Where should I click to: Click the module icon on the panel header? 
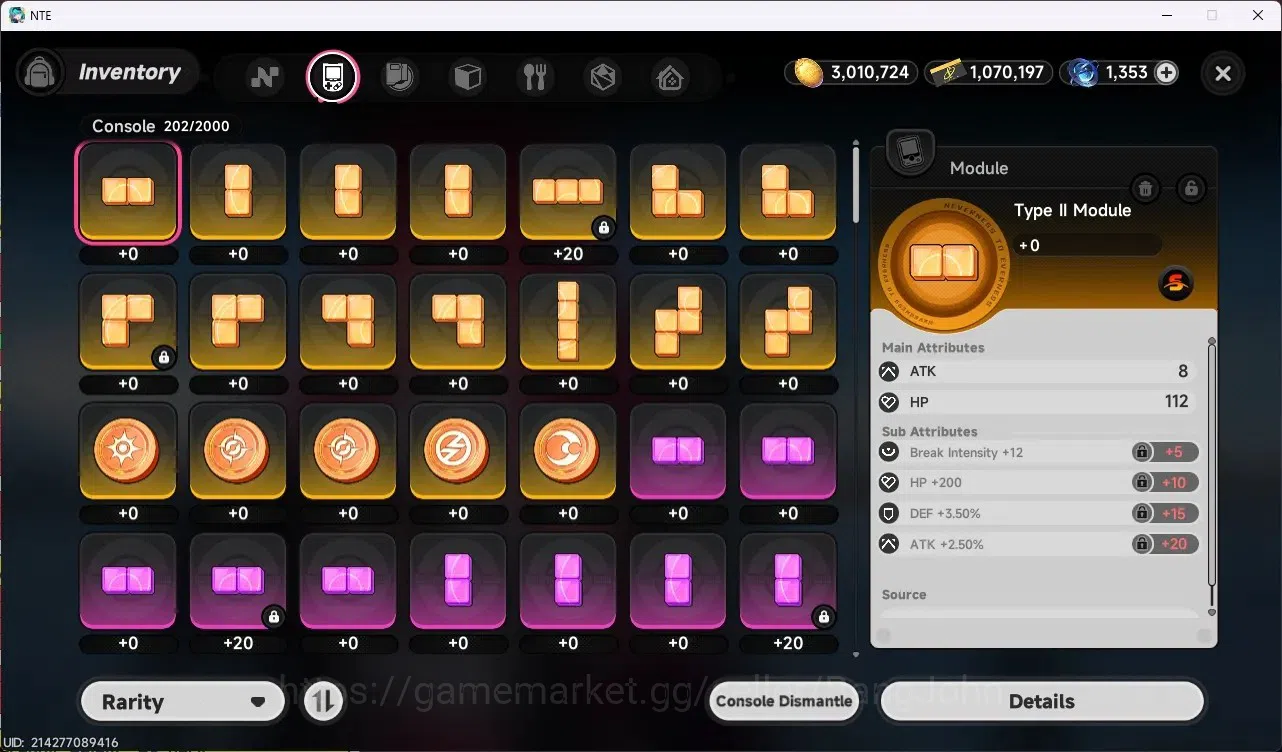[x=910, y=152]
